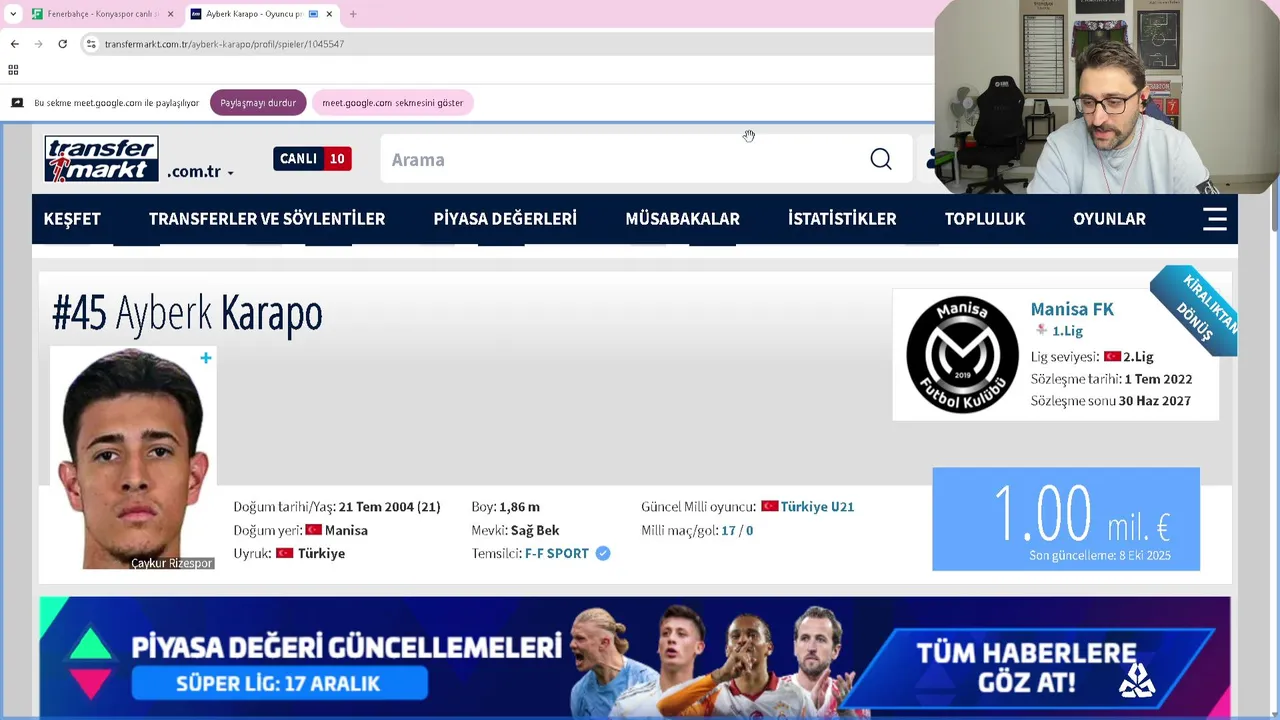
Task: Reload the page with the refresh icon
Action: pyautogui.click(x=62, y=44)
